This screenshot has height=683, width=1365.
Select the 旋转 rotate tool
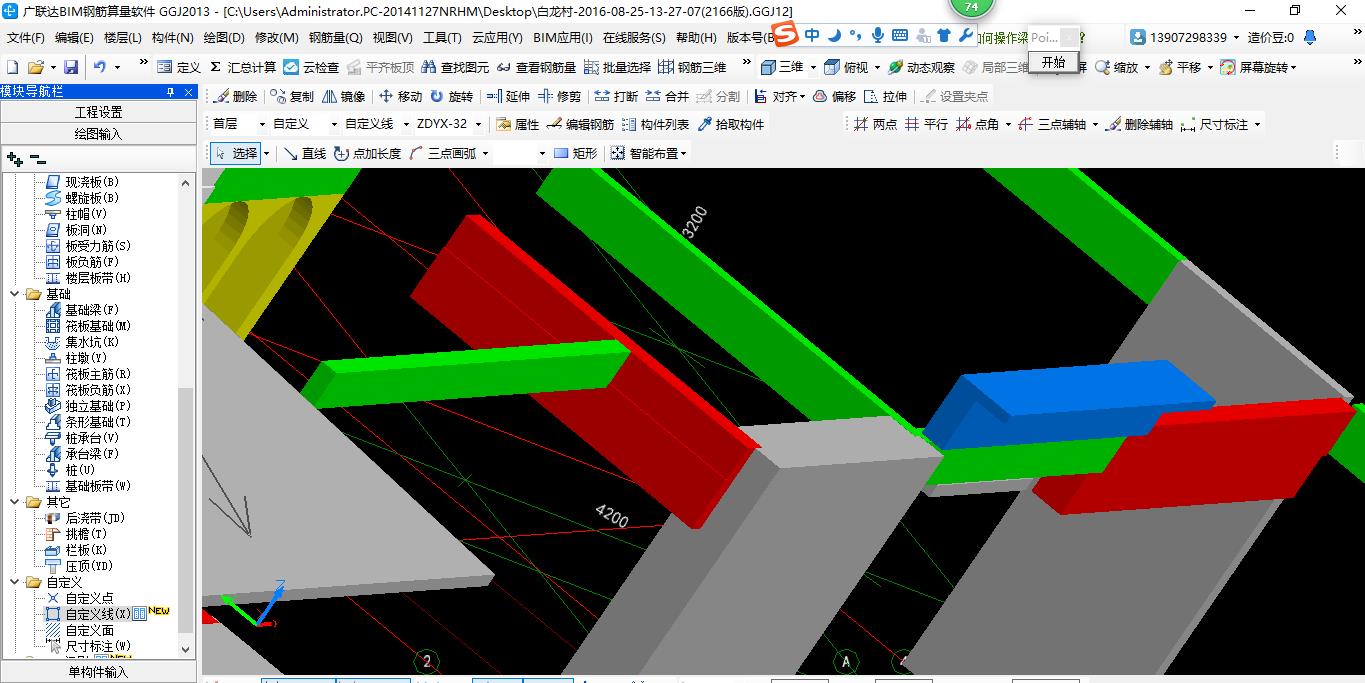[451, 96]
